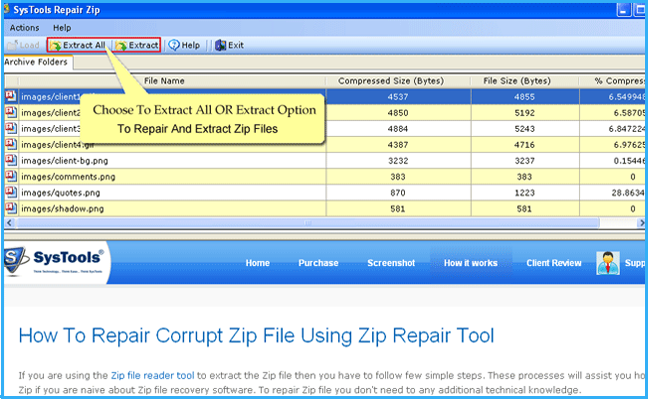Click compressed size cell 4850

pyautogui.click(x=398, y=113)
